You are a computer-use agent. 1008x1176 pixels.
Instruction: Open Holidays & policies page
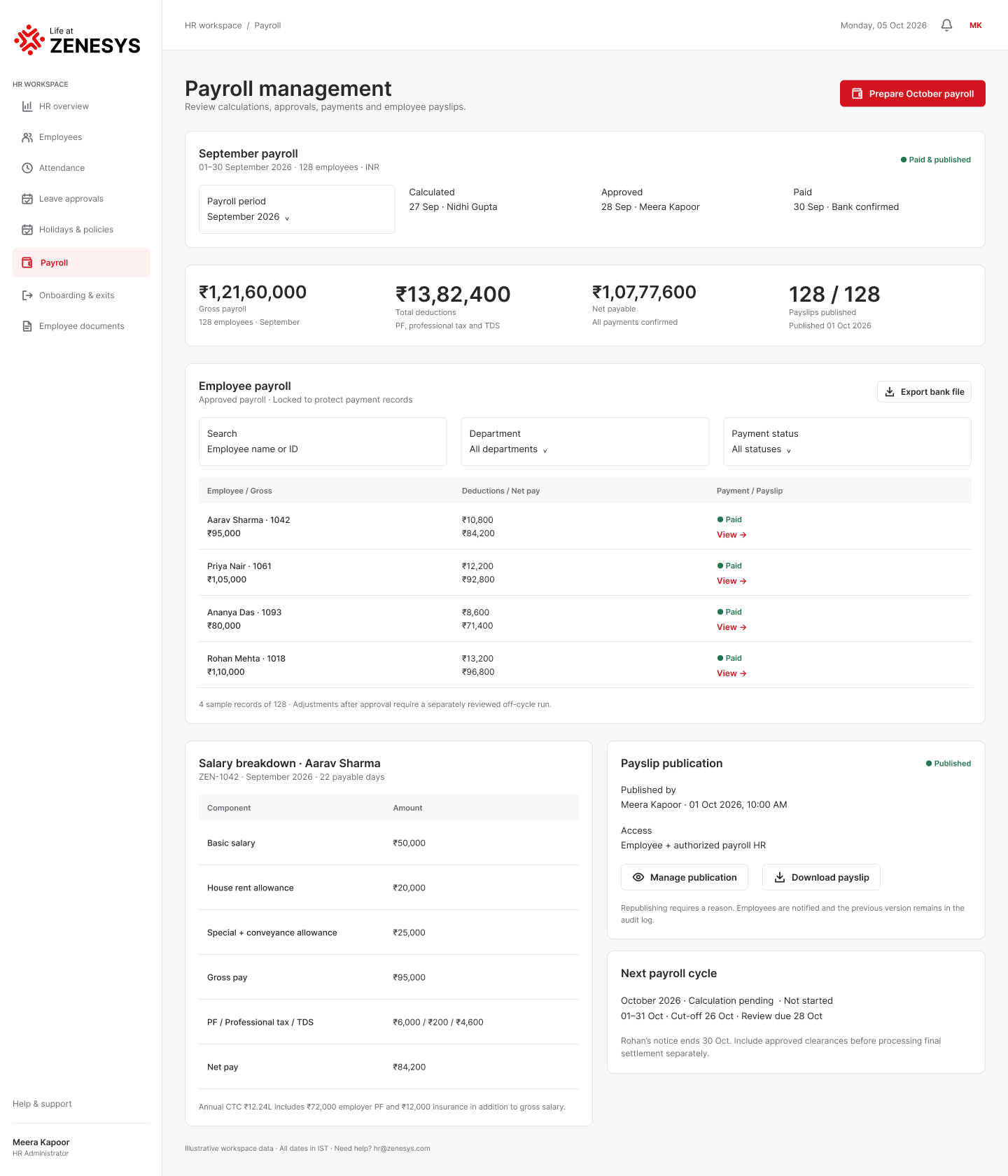point(81,230)
